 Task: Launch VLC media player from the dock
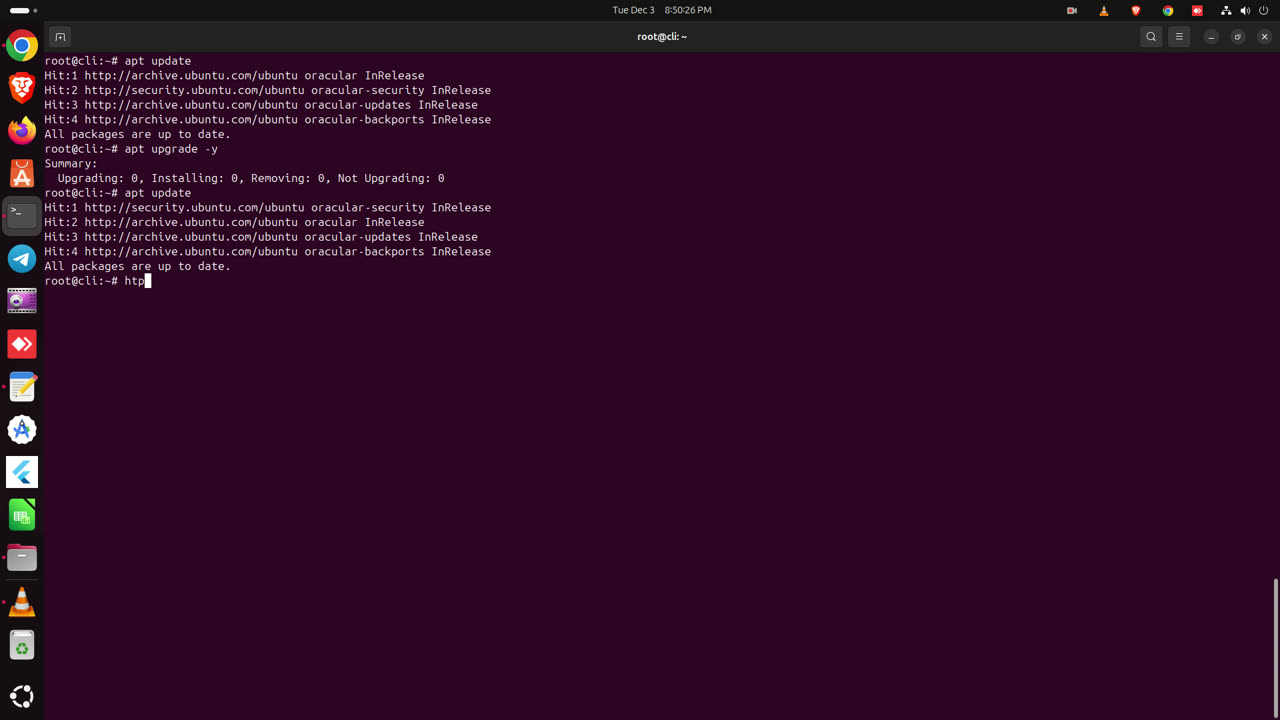tap(22, 602)
